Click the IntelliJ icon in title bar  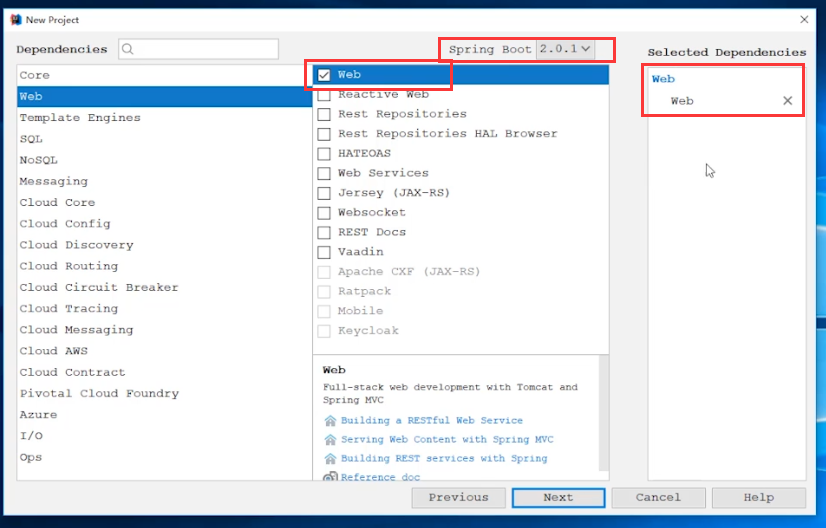coord(16,19)
